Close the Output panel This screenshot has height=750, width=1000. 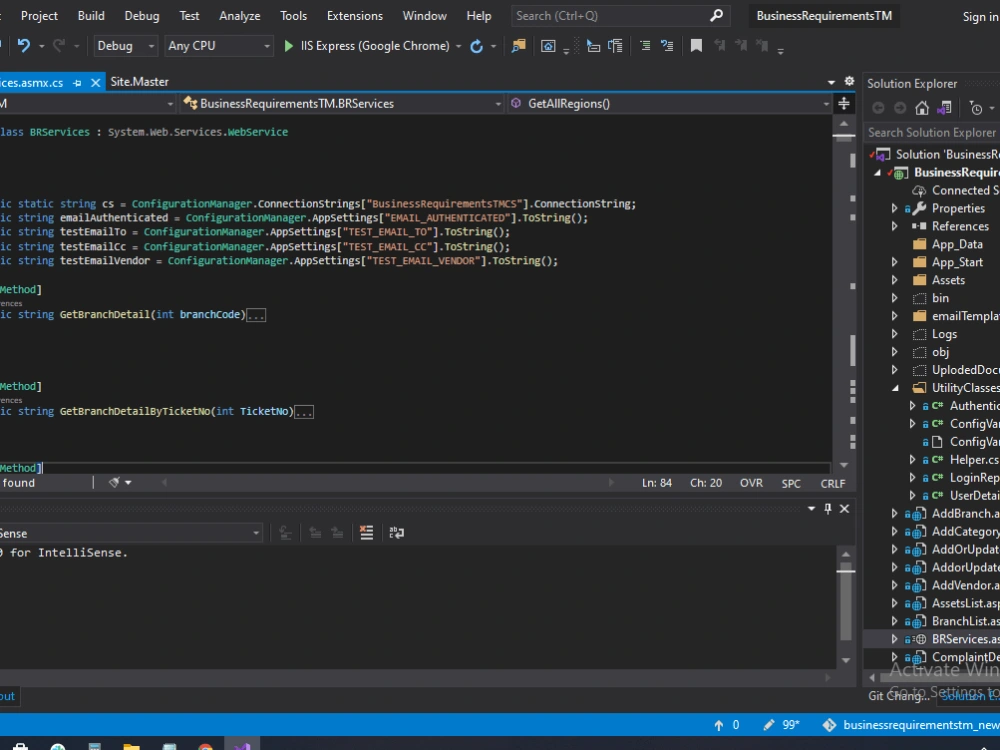coord(844,508)
